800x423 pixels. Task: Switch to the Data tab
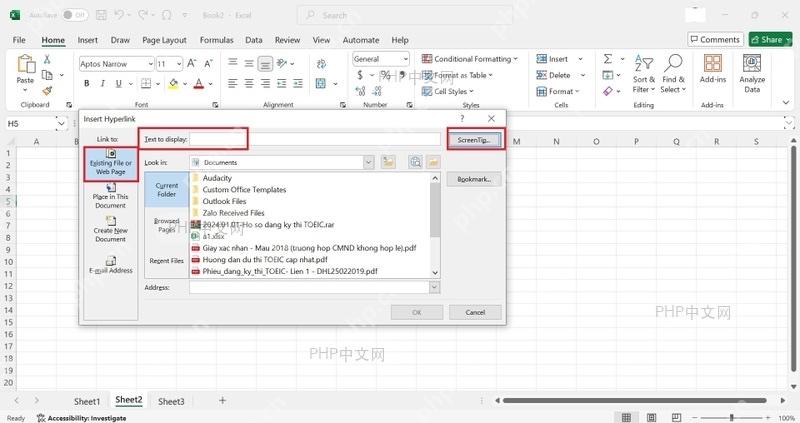tap(254, 40)
